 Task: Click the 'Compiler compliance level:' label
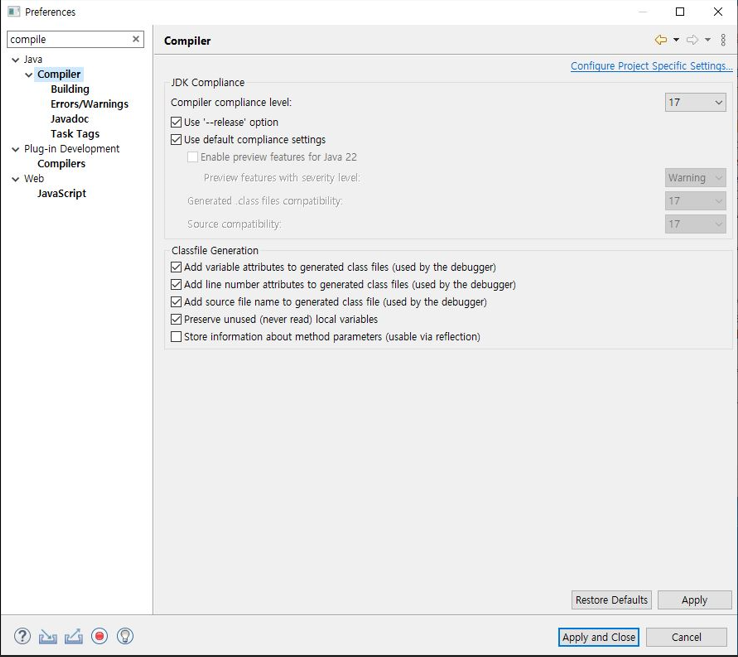[x=231, y=102]
